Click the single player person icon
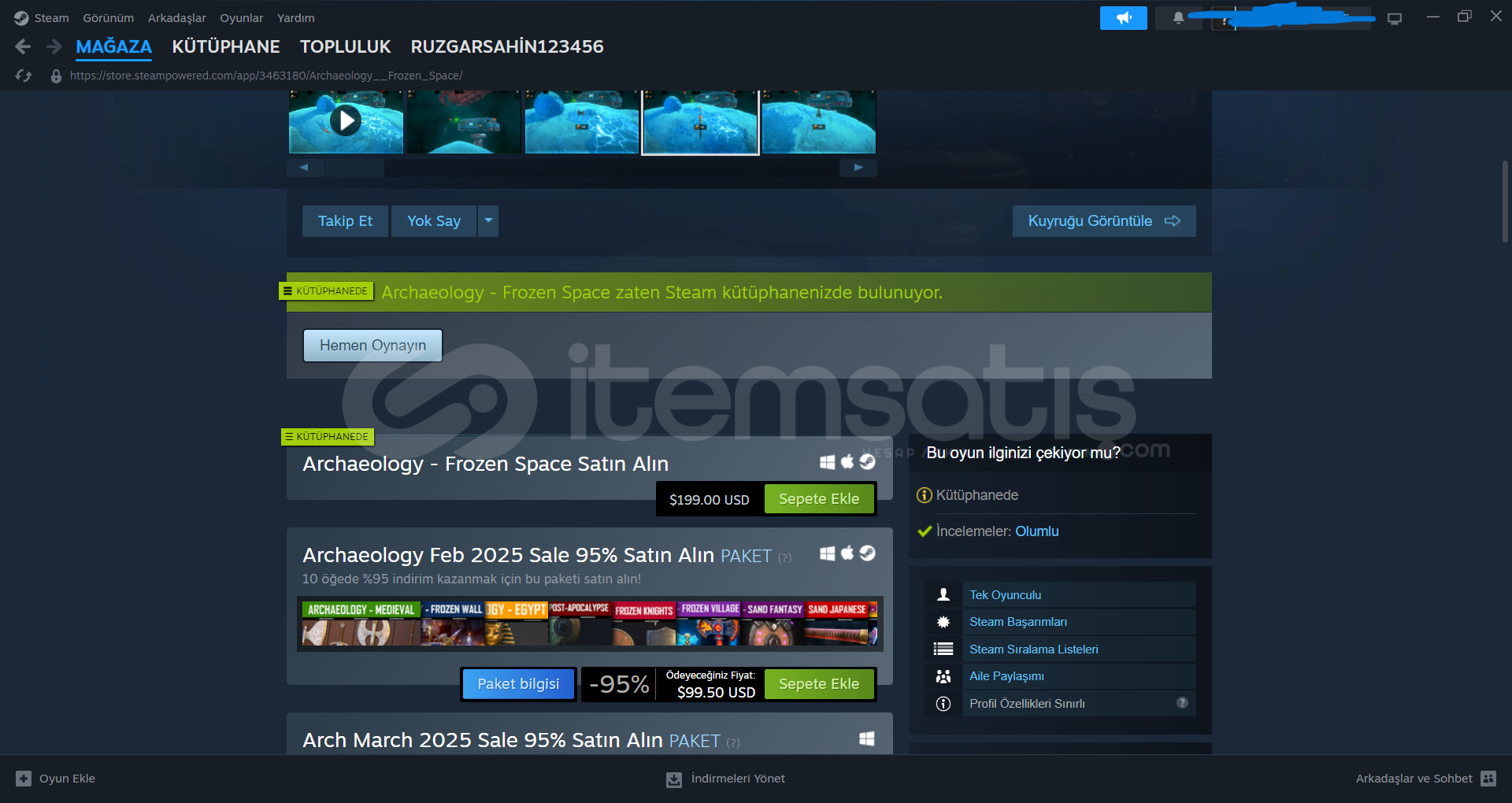The width and height of the screenshot is (1512, 803). click(943, 595)
